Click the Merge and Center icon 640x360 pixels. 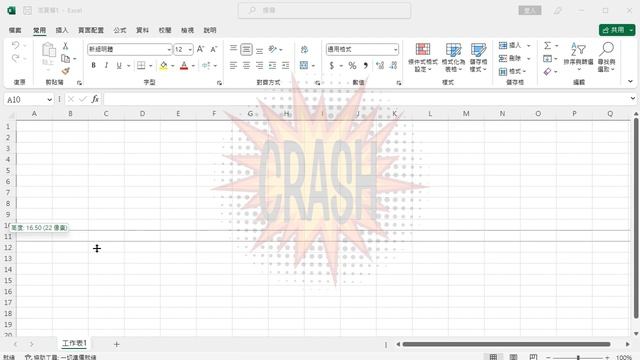click(x=304, y=65)
